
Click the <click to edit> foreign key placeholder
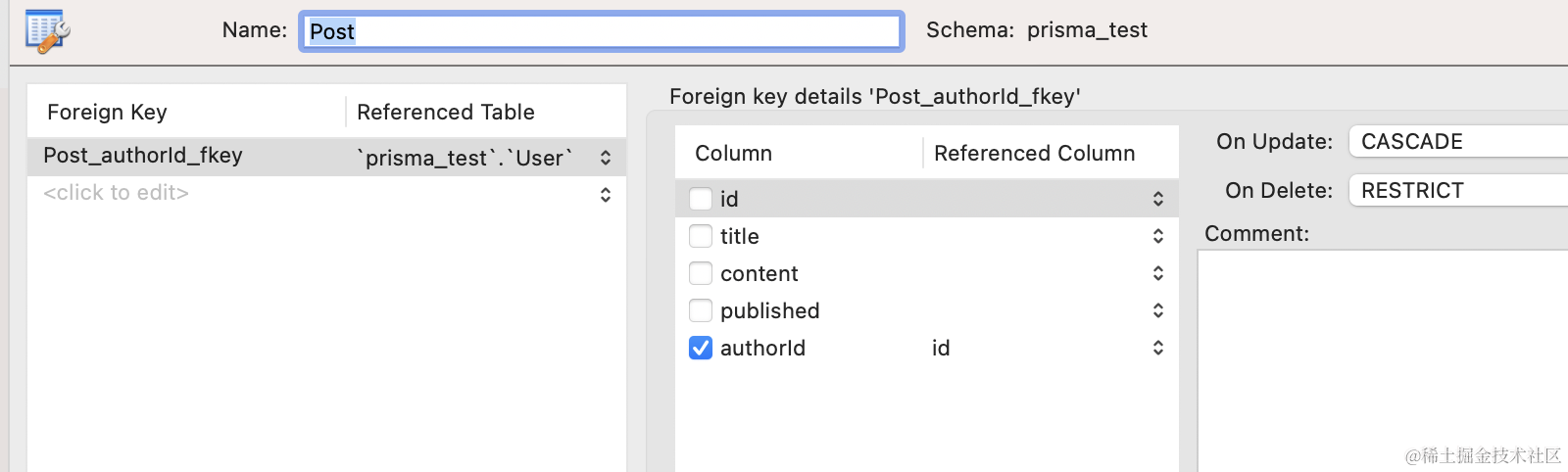[x=117, y=193]
